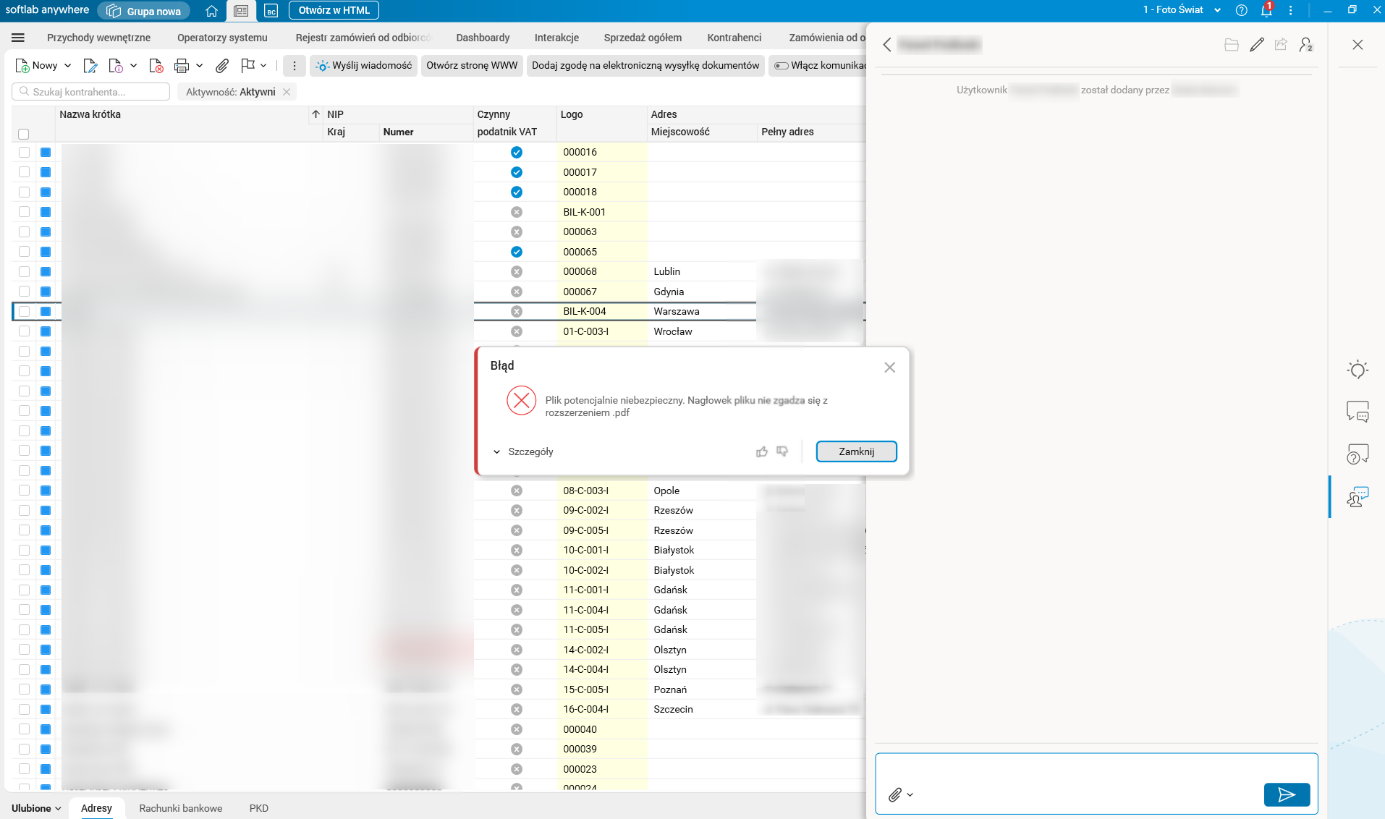Delete the record with the red X document icon
Screen dimensions: 1385x819
pos(156,66)
